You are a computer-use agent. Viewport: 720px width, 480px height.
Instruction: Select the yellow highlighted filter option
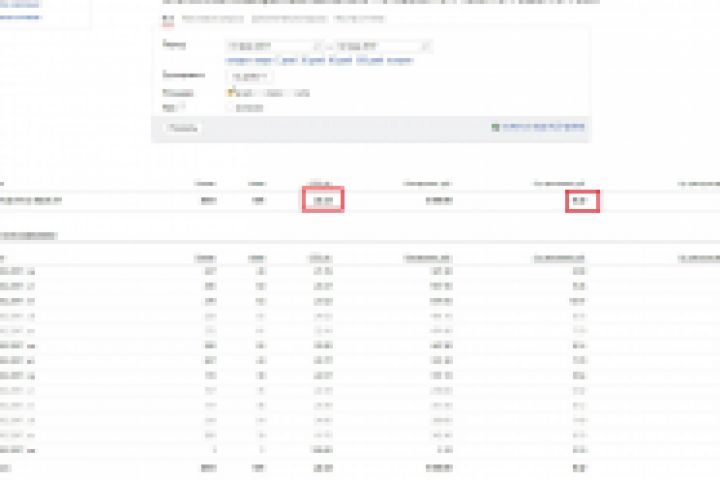(231, 93)
